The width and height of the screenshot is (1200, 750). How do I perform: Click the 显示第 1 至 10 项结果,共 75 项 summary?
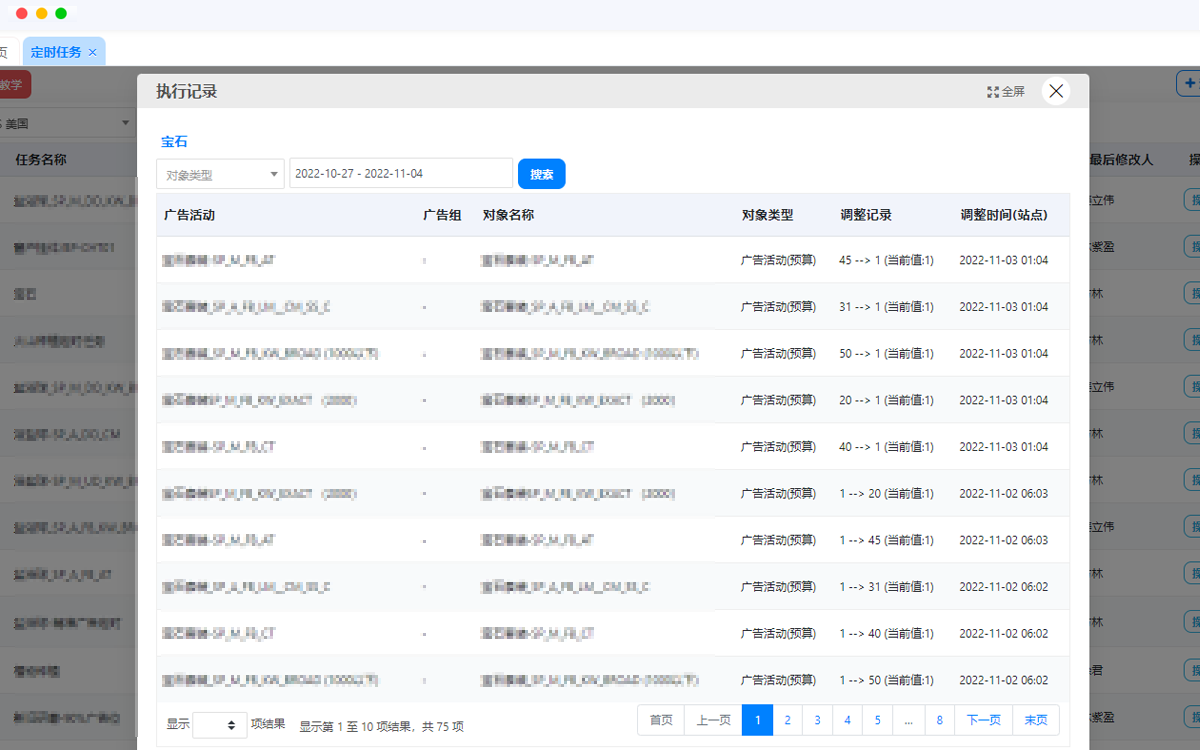click(381, 727)
